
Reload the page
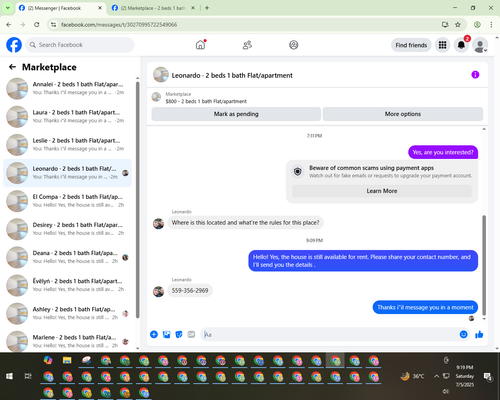pyautogui.click(x=37, y=25)
